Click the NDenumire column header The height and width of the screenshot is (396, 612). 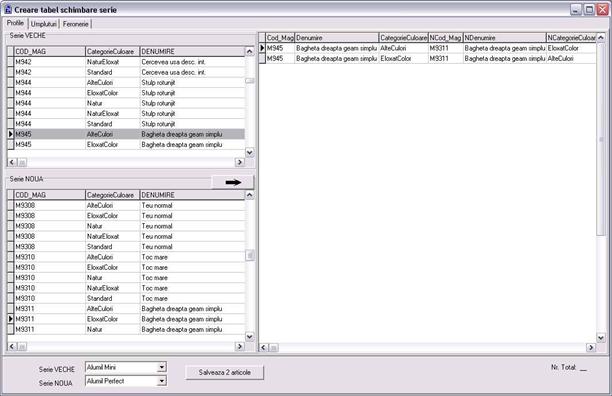(504, 38)
